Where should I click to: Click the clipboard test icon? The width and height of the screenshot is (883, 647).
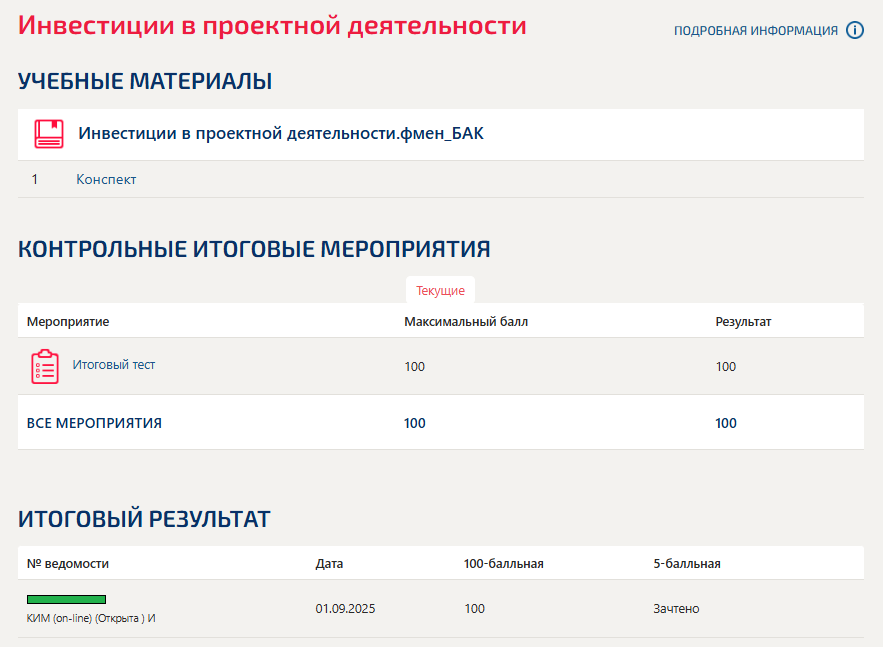[45, 367]
